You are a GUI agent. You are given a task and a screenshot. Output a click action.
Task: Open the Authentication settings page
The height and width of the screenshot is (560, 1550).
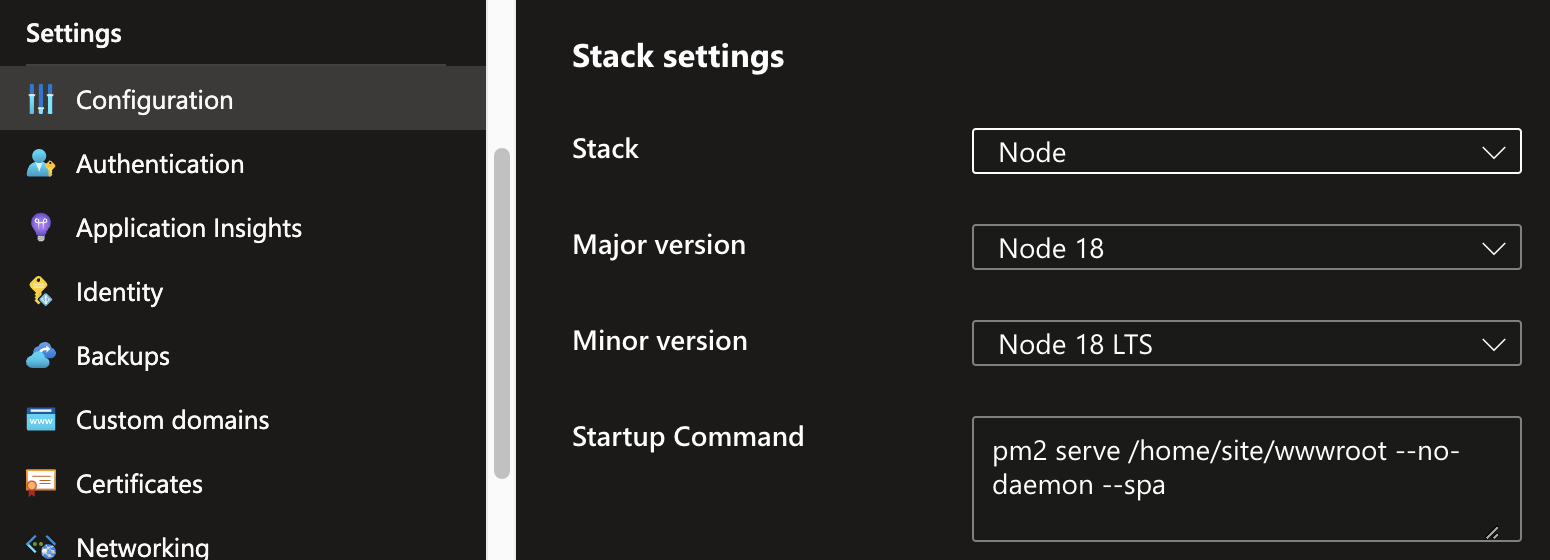coord(160,164)
